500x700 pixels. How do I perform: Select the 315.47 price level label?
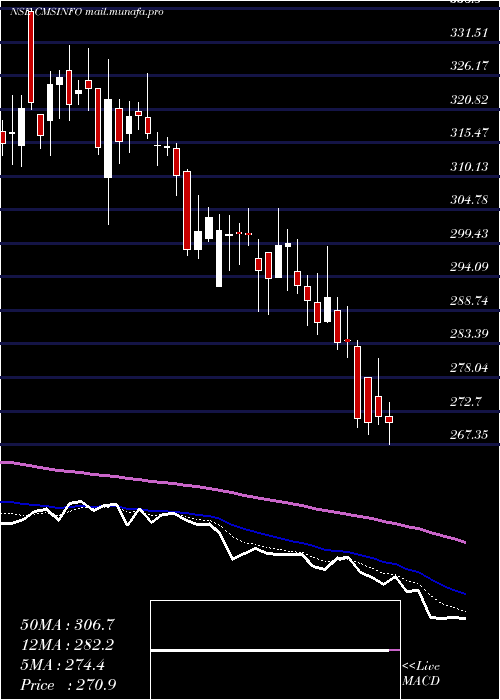click(469, 133)
